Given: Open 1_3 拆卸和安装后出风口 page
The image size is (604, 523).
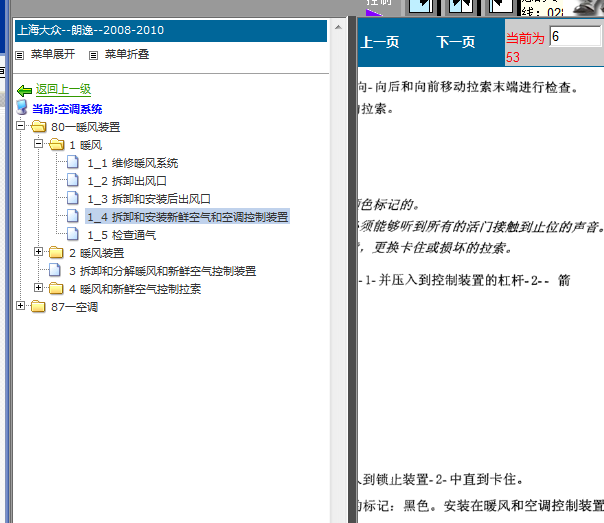Looking at the screenshot, I should click(x=149, y=199).
